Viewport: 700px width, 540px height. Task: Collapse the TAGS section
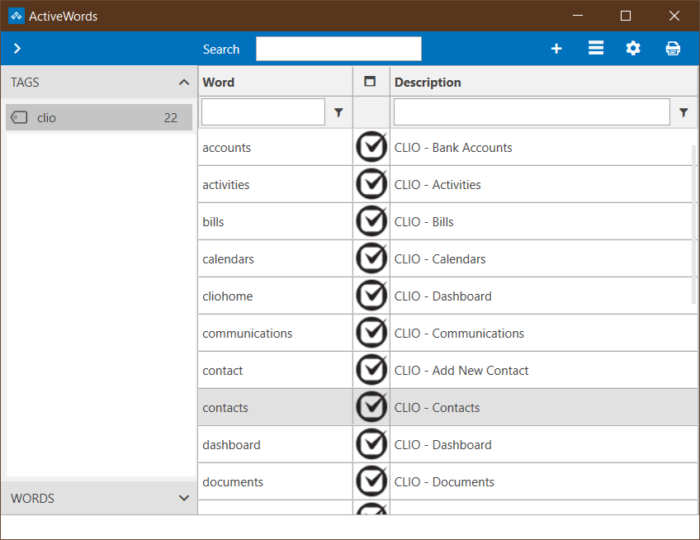click(184, 82)
